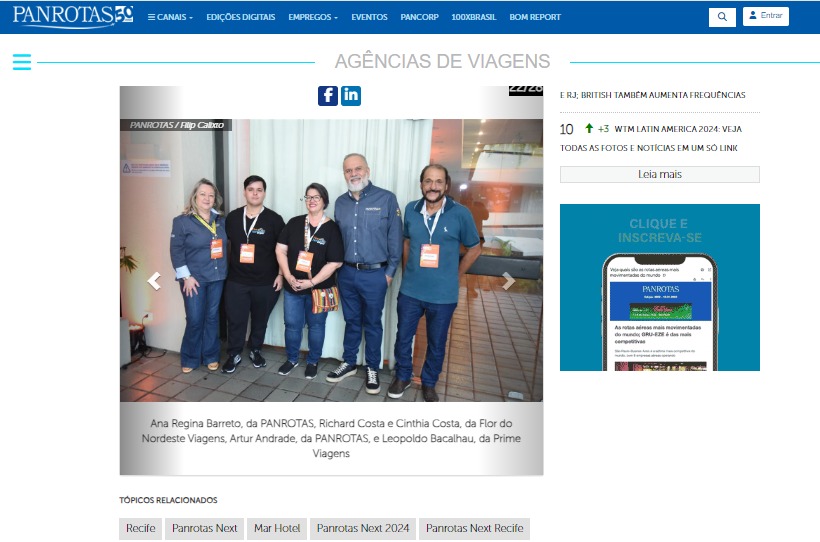Share photo on Facebook
The width and height of the screenshot is (820, 542).
click(x=328, y=96)
